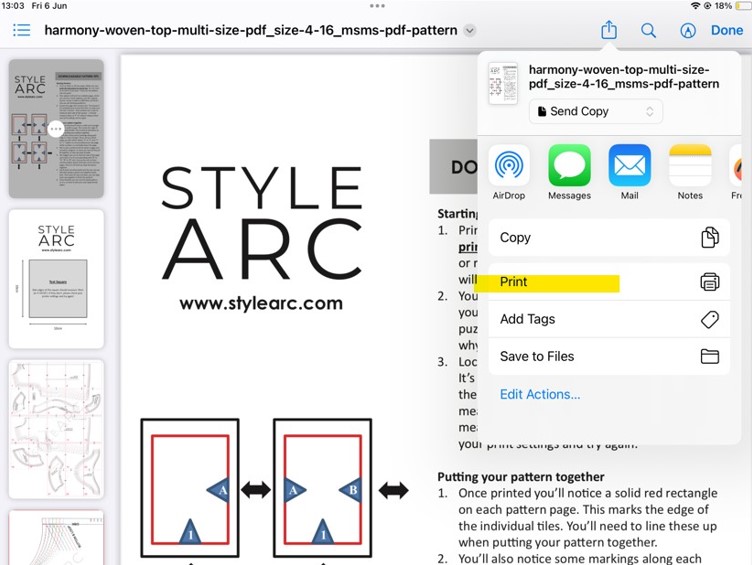
Task: Tap the Wi-Fi status icon
Action: coord(695,6)
